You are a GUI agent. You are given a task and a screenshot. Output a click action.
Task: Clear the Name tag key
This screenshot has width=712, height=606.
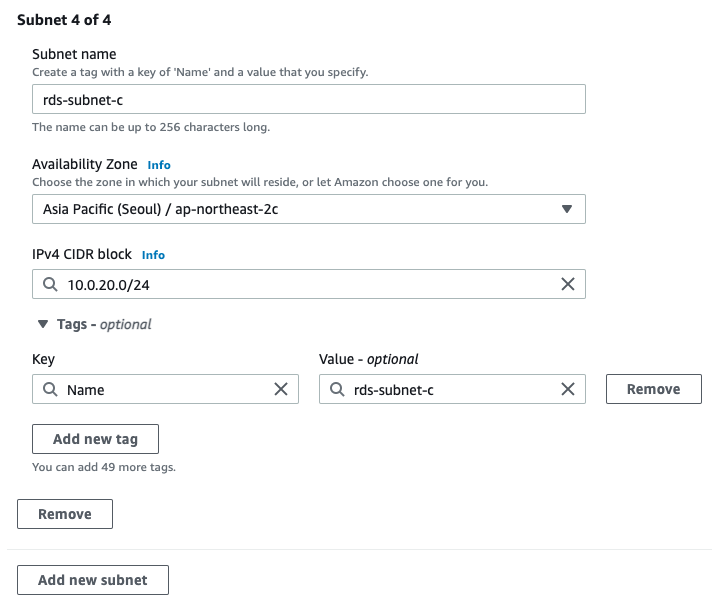[281, 389]
